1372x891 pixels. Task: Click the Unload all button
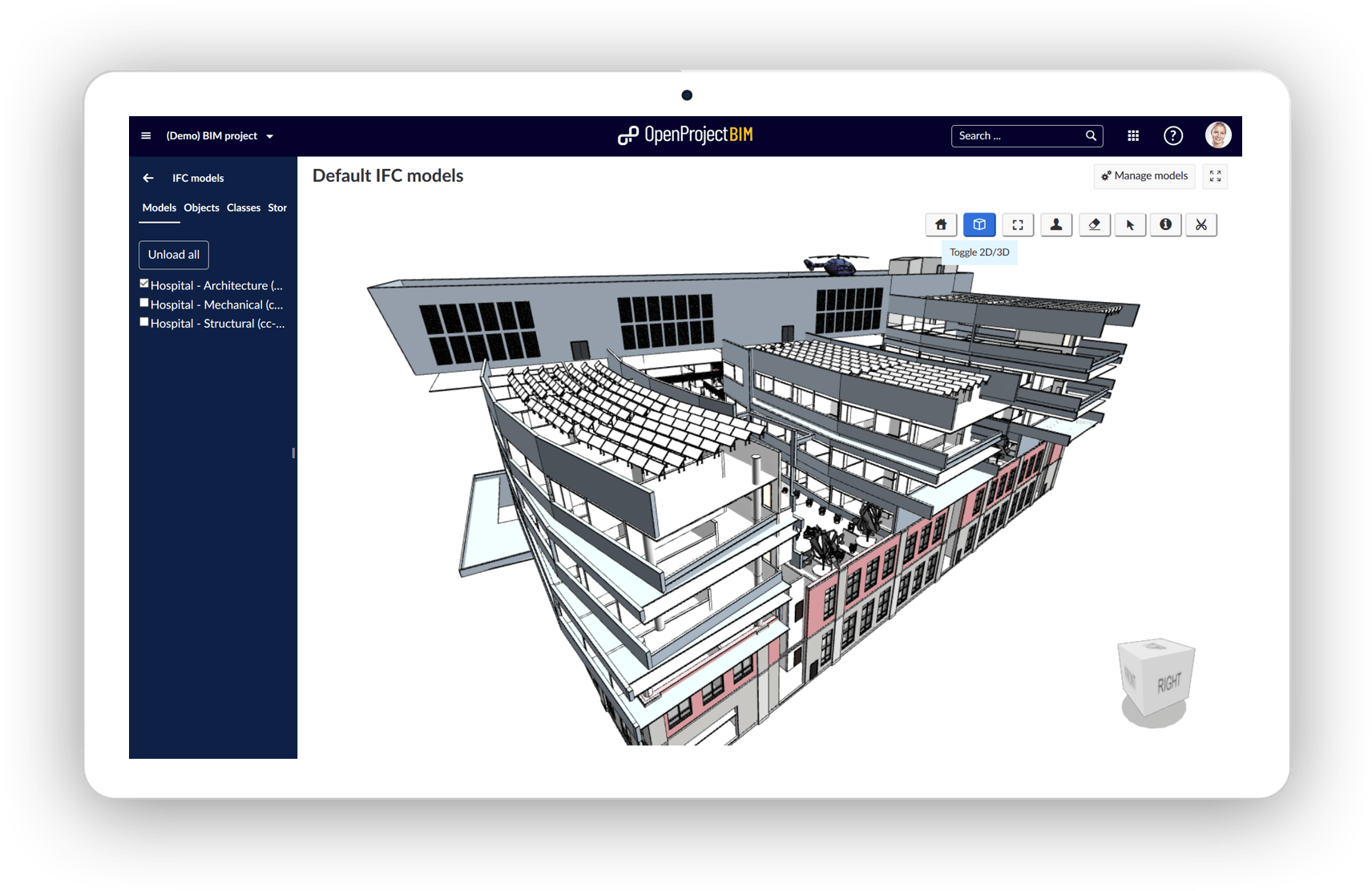(174, 255)
